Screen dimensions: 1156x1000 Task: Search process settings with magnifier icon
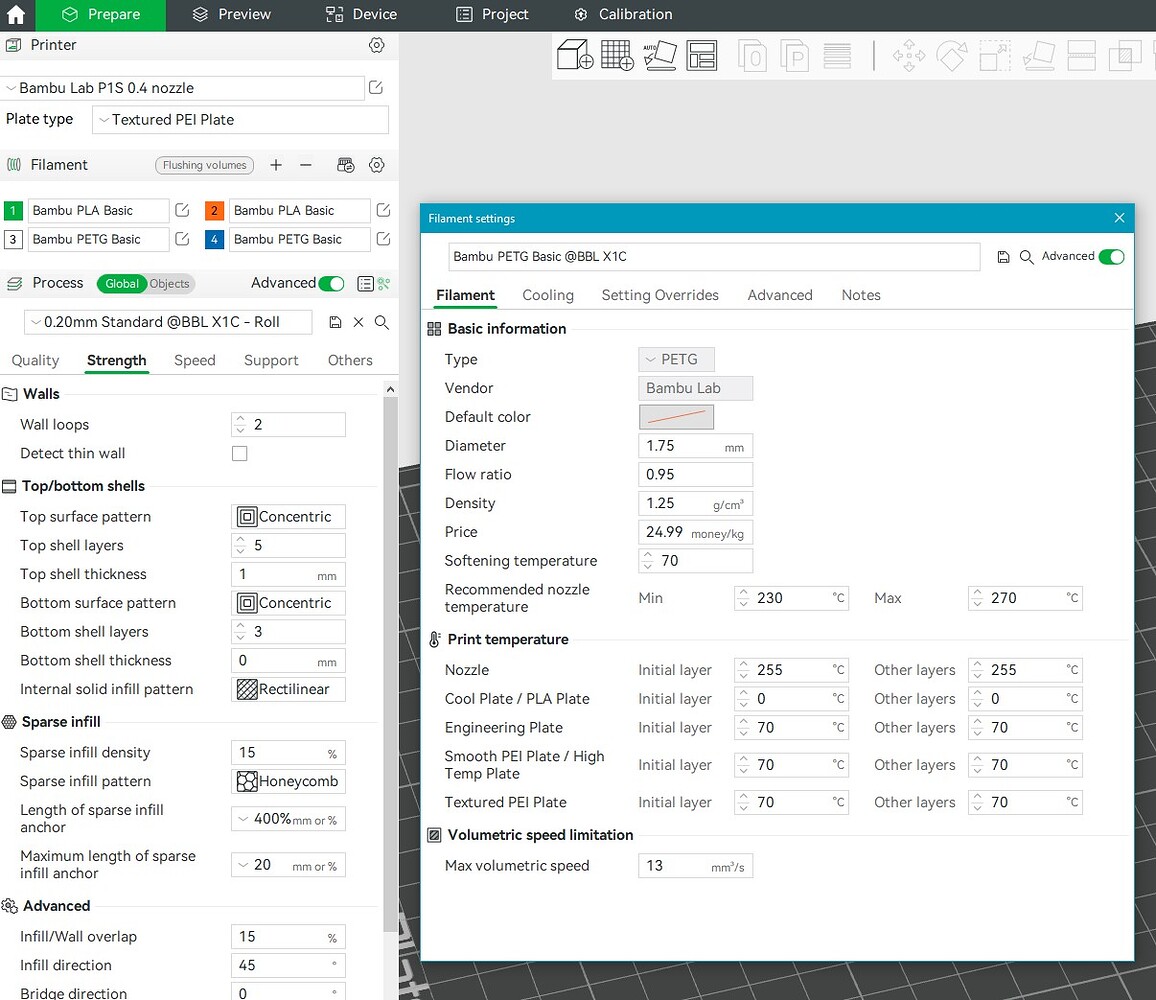[382, 322]
